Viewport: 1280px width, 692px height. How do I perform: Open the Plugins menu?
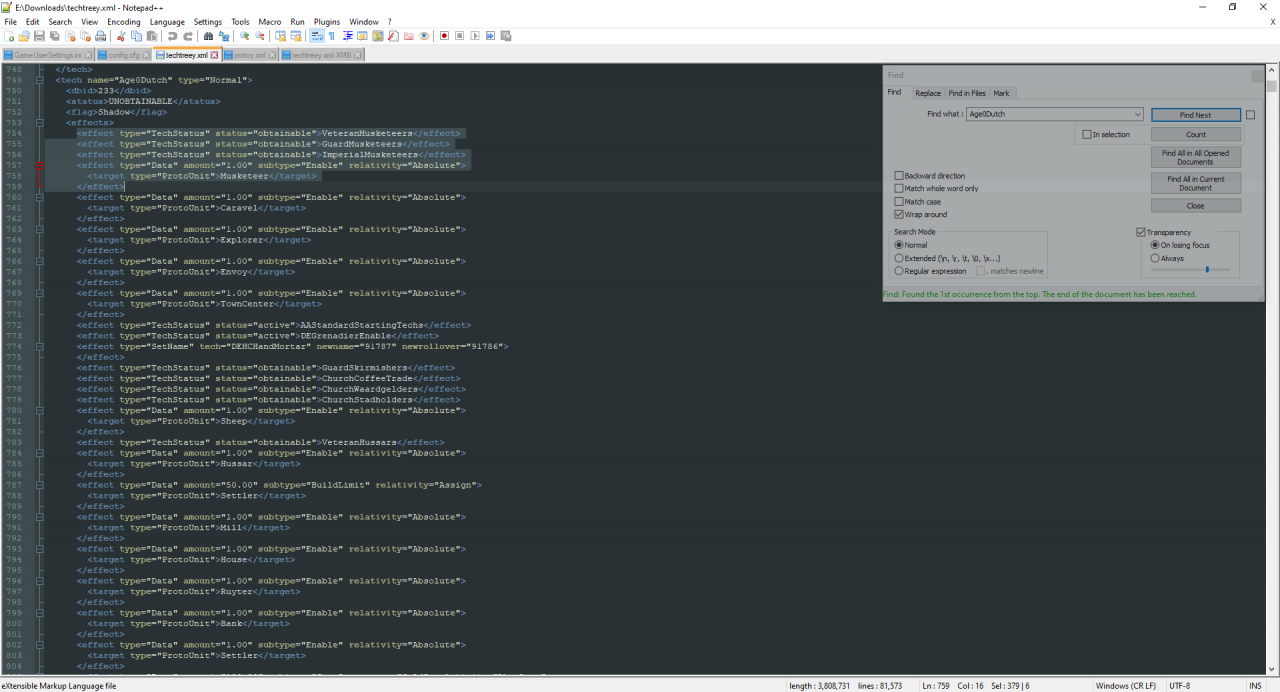click(x=327, y=21)
